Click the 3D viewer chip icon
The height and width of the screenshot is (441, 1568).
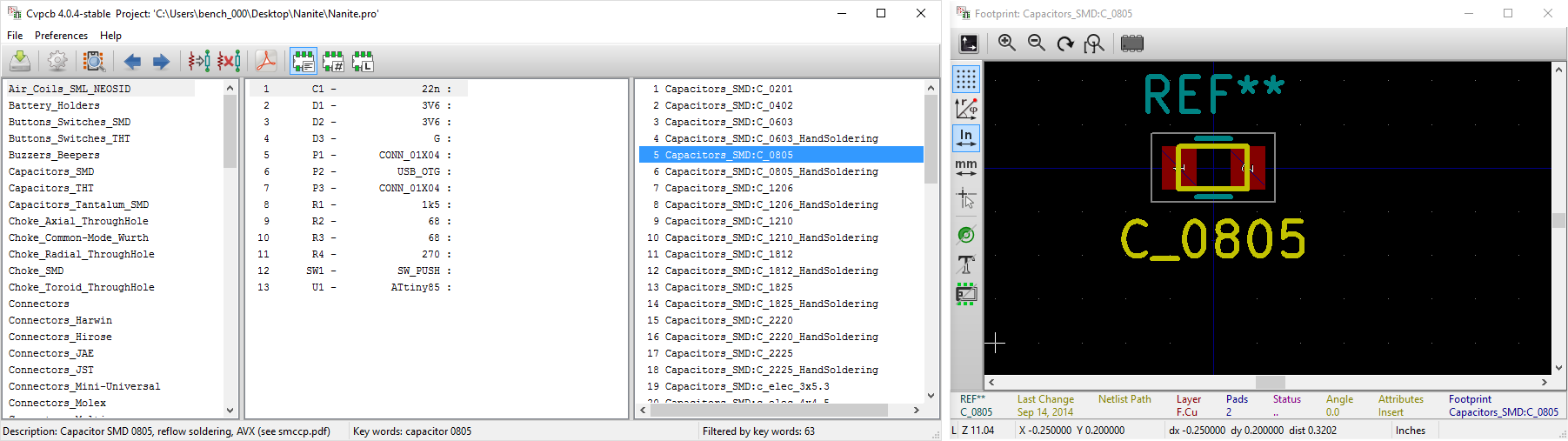pos(1131,43)
